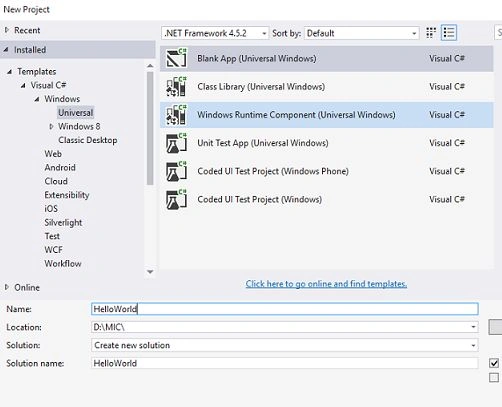The image size is (502, 407).
Task: Click Visual C# label on Class Library row
Action: click(x=447, y=87)
